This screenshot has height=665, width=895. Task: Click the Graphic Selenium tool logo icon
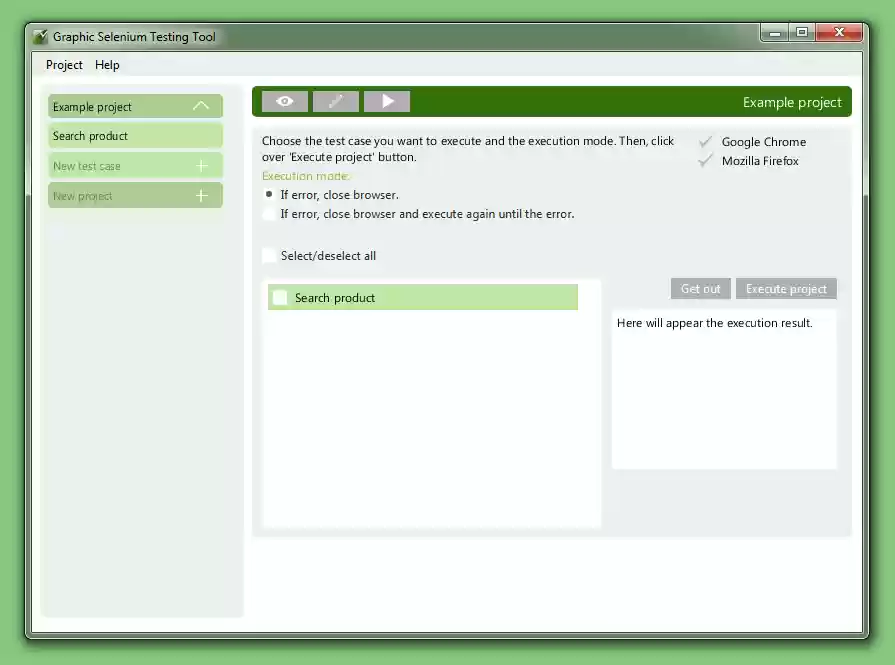(40, 36)
